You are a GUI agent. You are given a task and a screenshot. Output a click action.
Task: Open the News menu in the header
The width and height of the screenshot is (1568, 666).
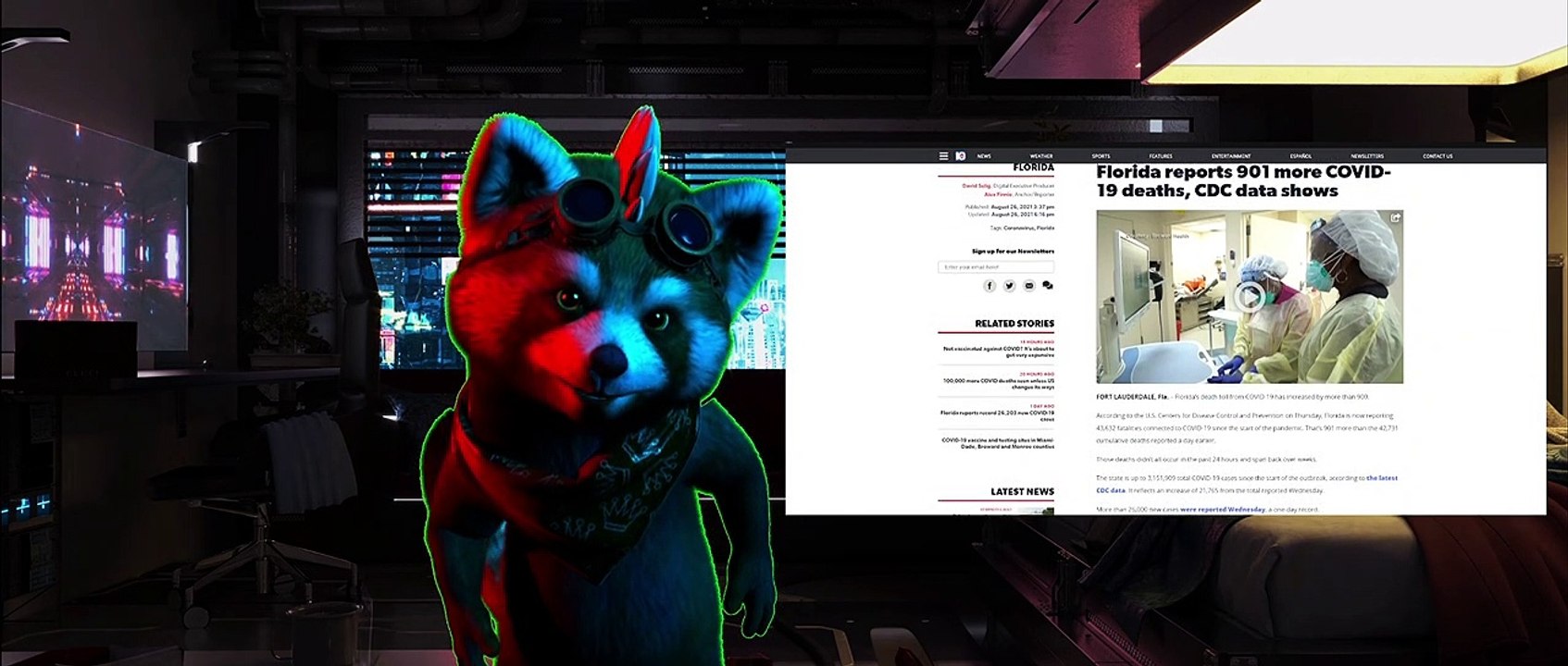click(x=984, y=156)
